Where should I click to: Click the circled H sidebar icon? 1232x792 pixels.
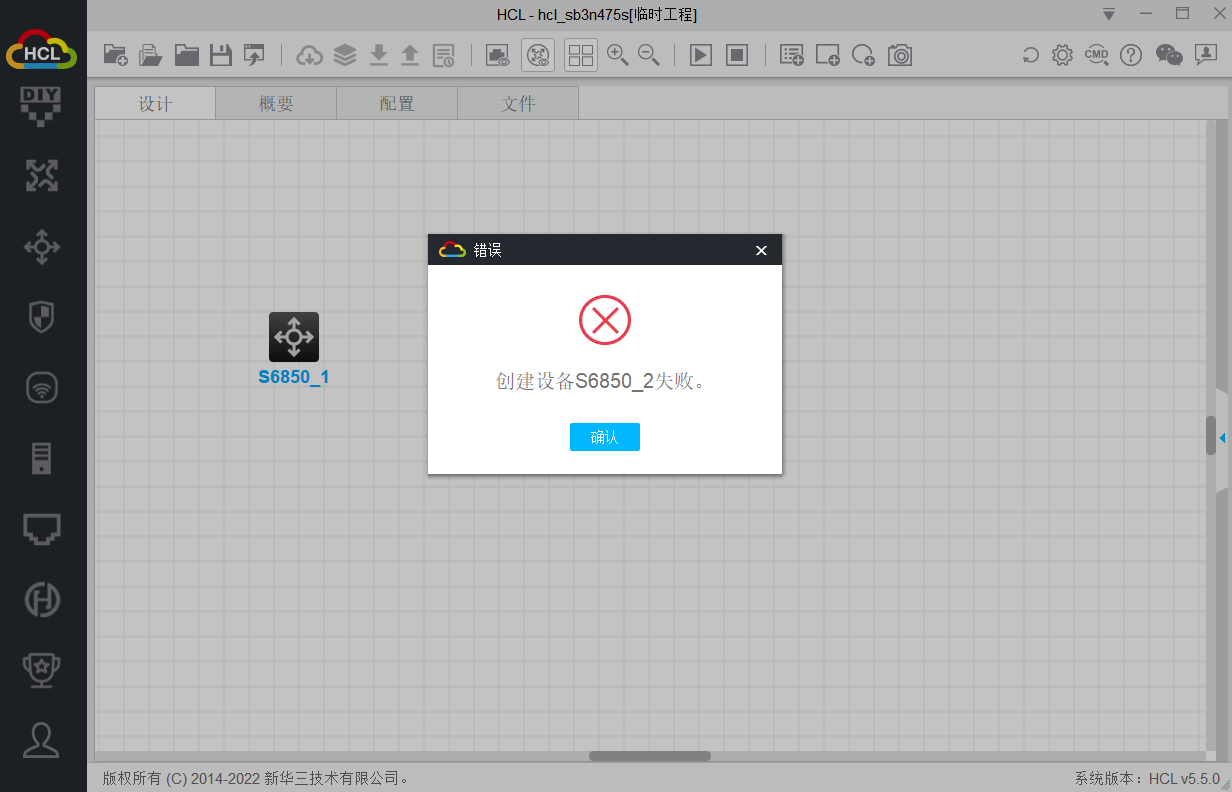pos(41,600)
